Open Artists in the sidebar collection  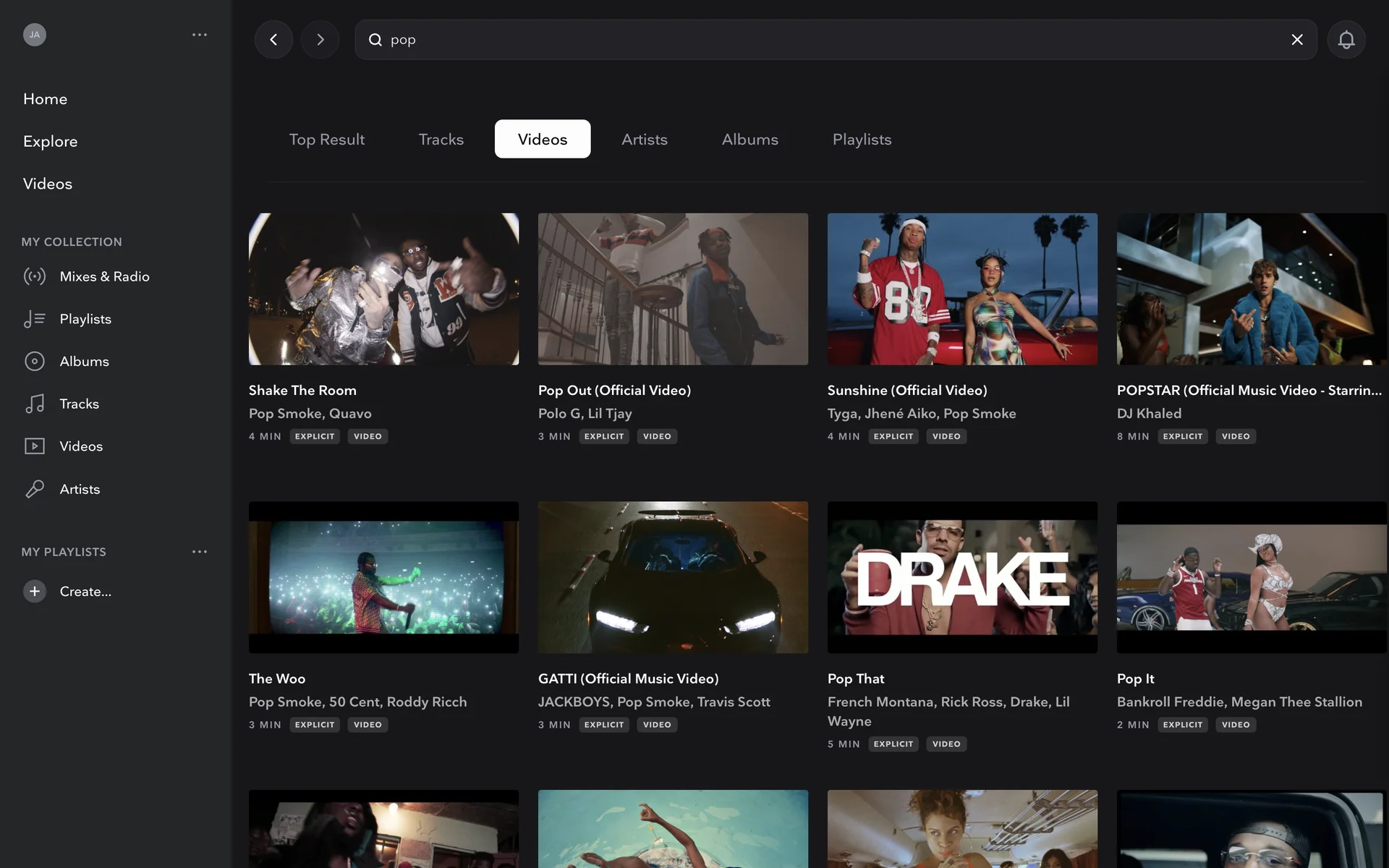coord(80,489)
